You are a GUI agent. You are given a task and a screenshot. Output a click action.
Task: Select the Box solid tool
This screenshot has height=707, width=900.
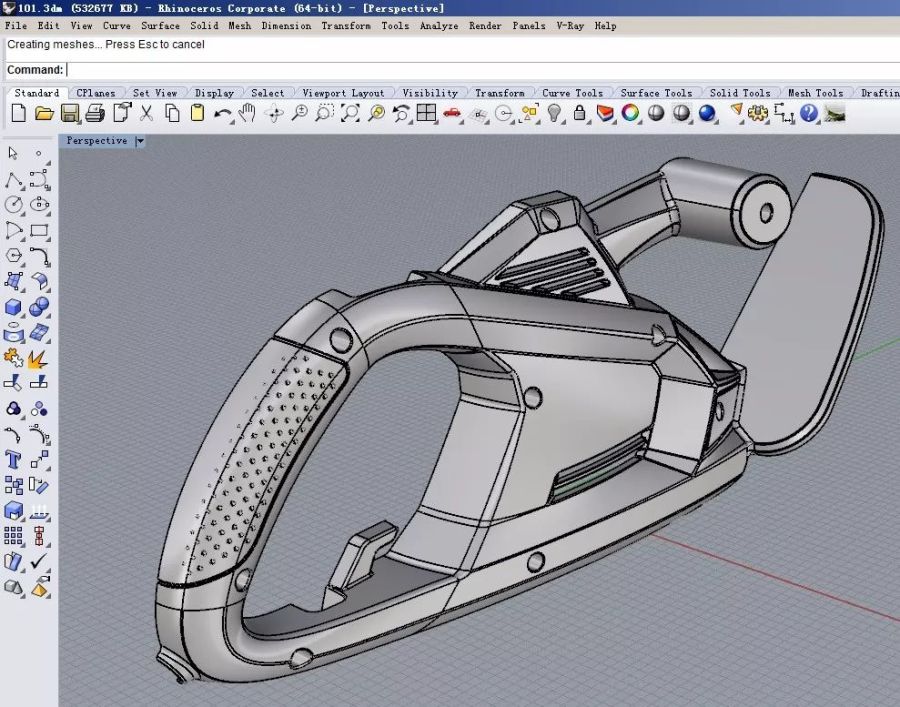click(x=14, y=307)
